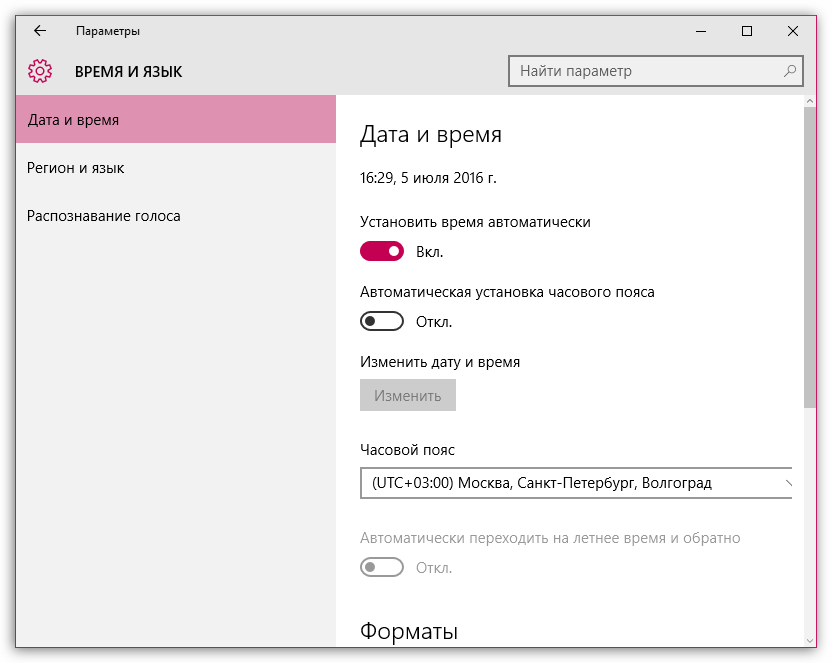Open 'Регион и язык' section
832x663 pixels.
coord(76,168)
